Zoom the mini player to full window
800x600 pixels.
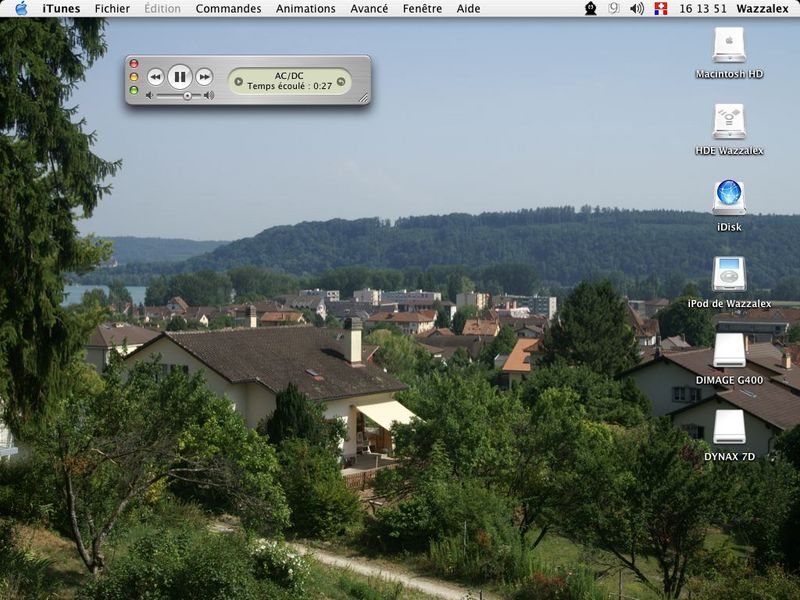(x=134, y=90)
